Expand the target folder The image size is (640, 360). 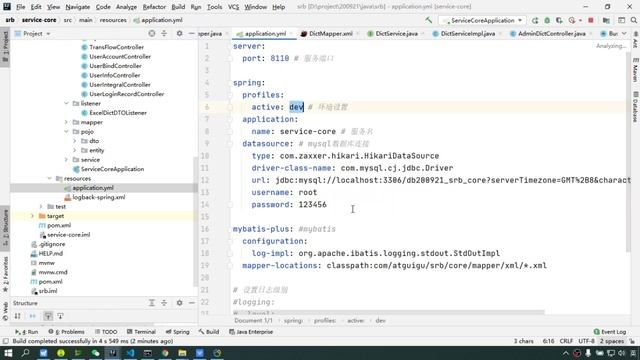tap(32, 216)
